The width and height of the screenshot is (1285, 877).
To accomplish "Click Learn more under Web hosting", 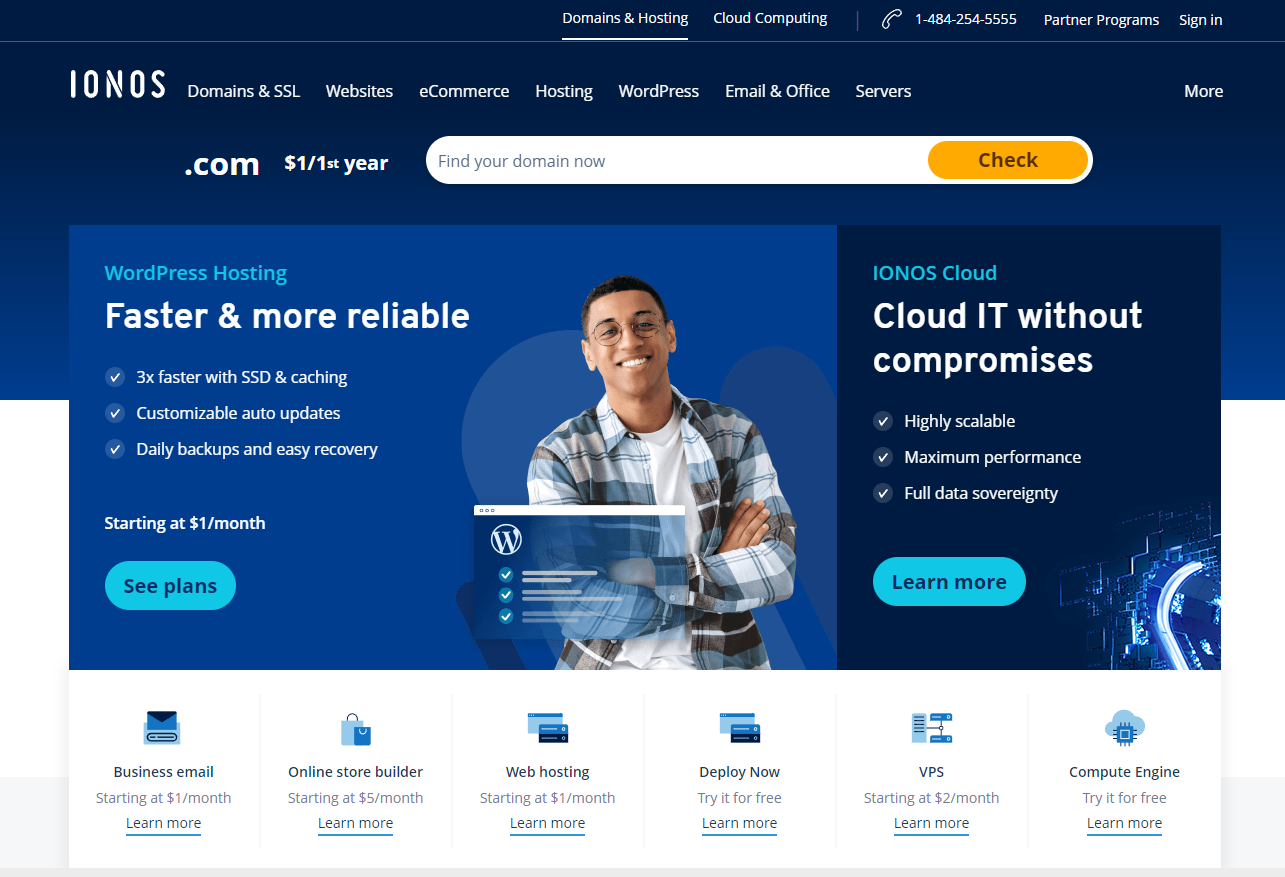I will coord(547,823).
